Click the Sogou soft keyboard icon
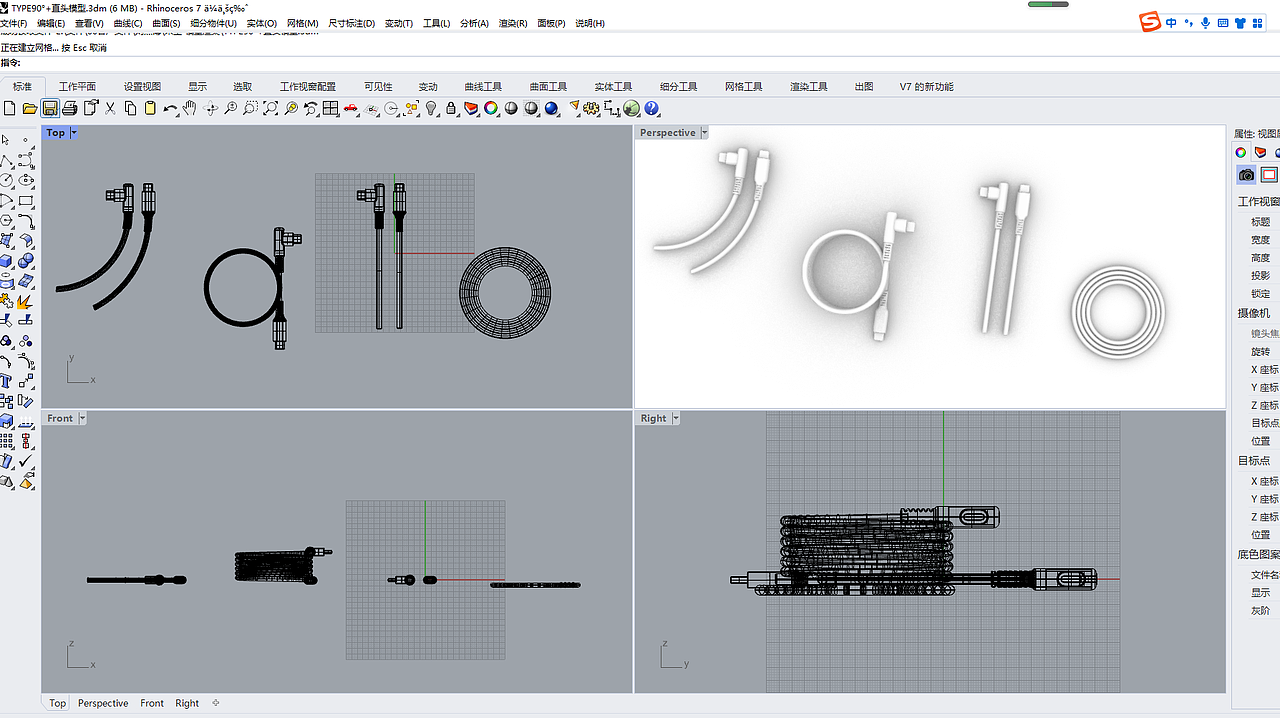The image size is (1280, 718). point(1222,23)
